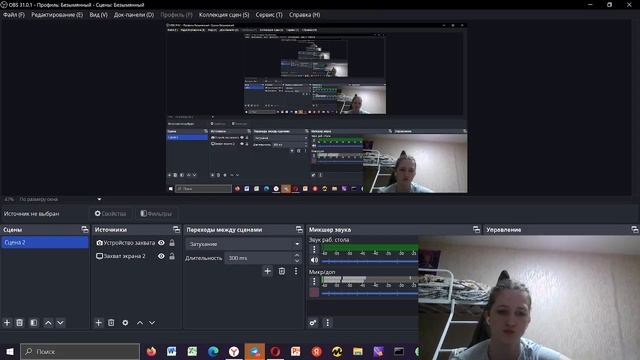Image resolution: width=640 pixels, height=360 pixels.
Task: Lock the Захват экрана 2 source
Action: coord(172,256)
